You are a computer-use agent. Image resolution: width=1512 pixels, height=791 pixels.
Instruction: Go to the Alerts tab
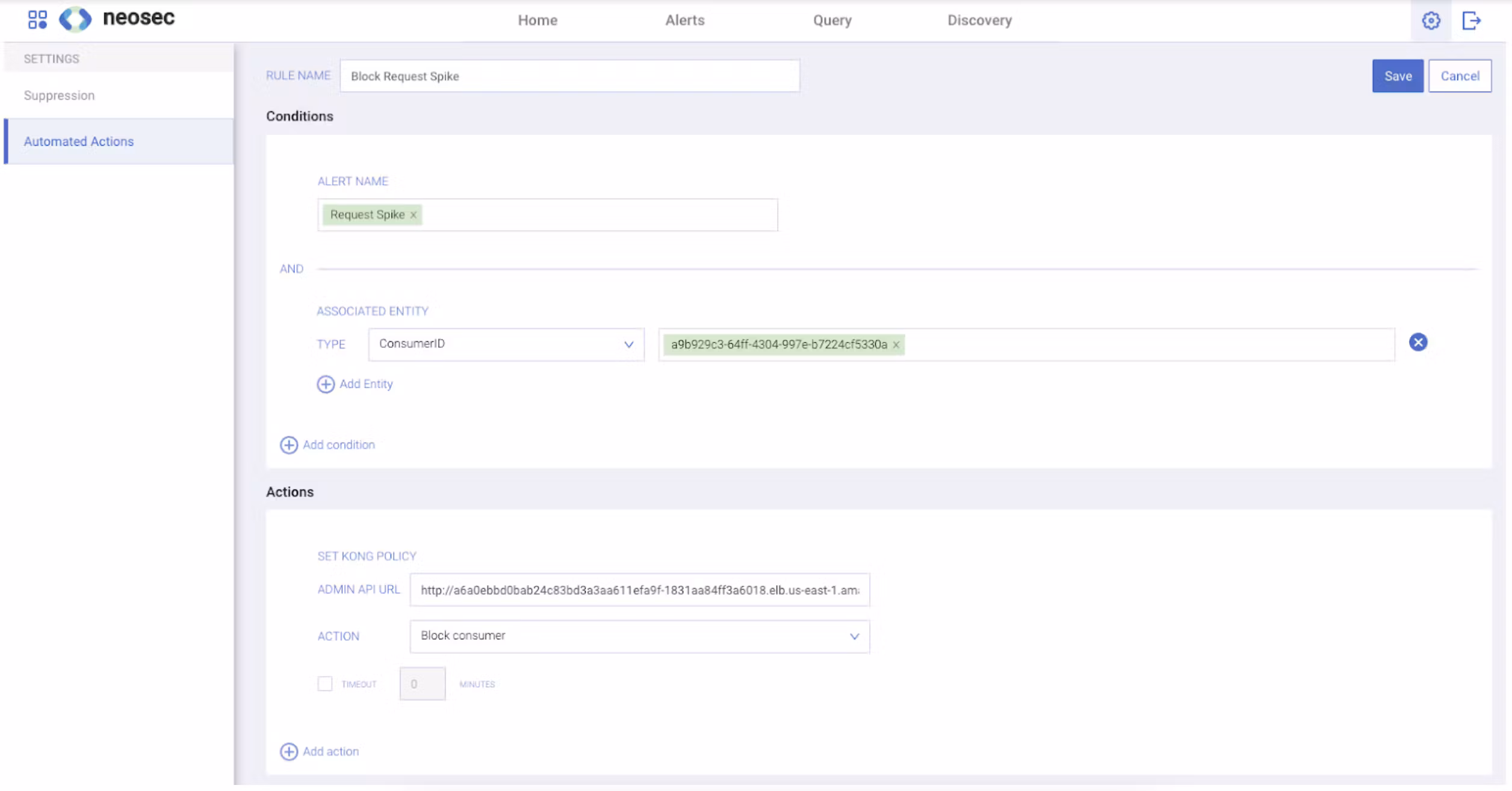pyautogui.click(x=684, y=20)
